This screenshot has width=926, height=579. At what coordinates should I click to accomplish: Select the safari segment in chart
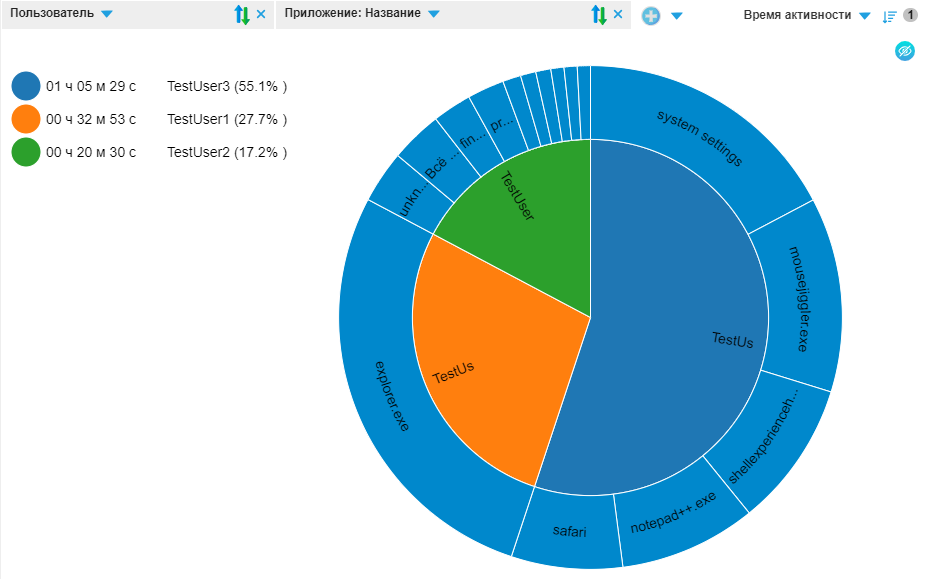pyautogui.click(x=570, y=530)
